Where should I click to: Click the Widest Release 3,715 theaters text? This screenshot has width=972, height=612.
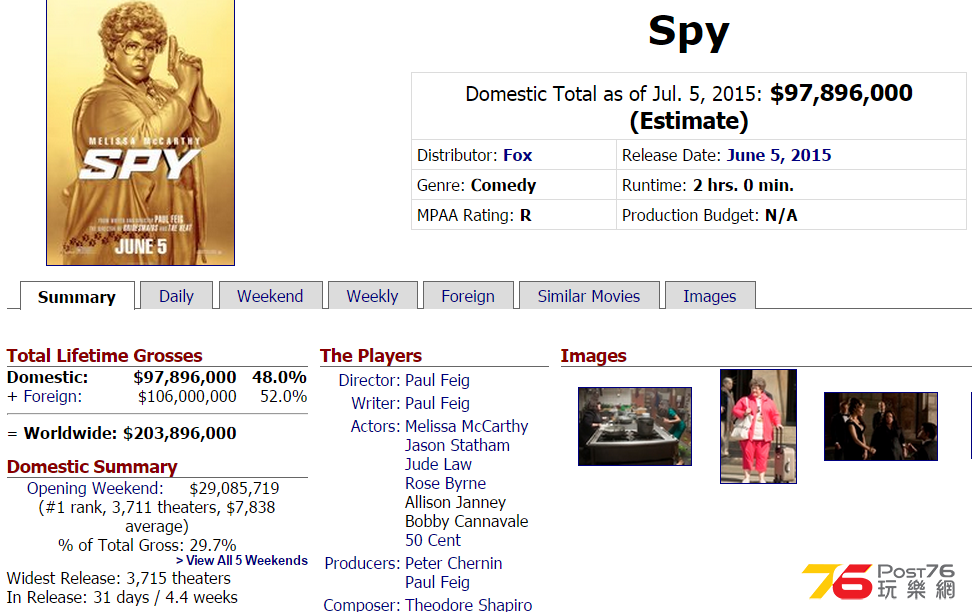(x=119, y=578)
